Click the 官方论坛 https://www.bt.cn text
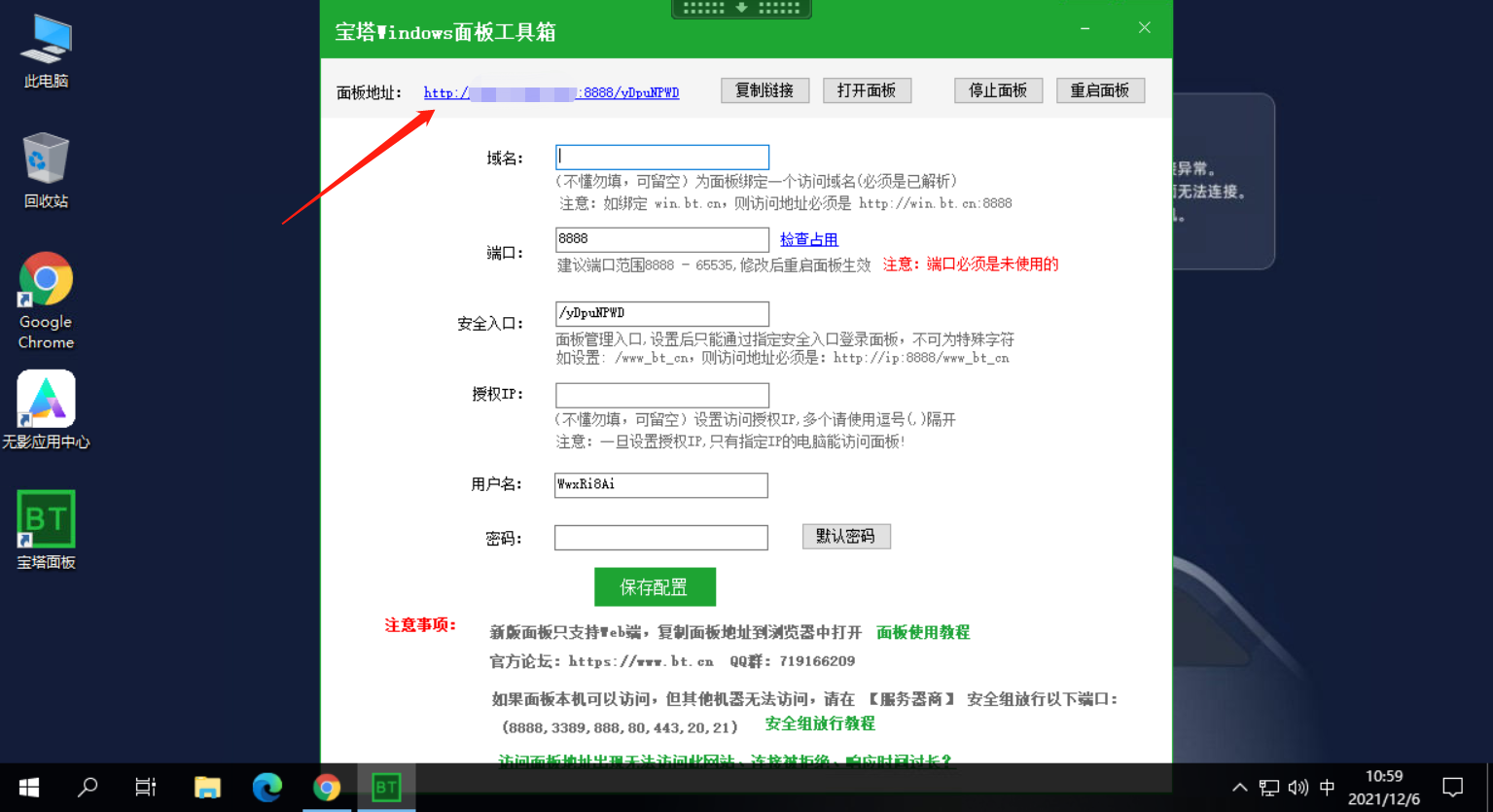Image resolution: width=1493 pixels, height=812 pixels. click(602, 661)
